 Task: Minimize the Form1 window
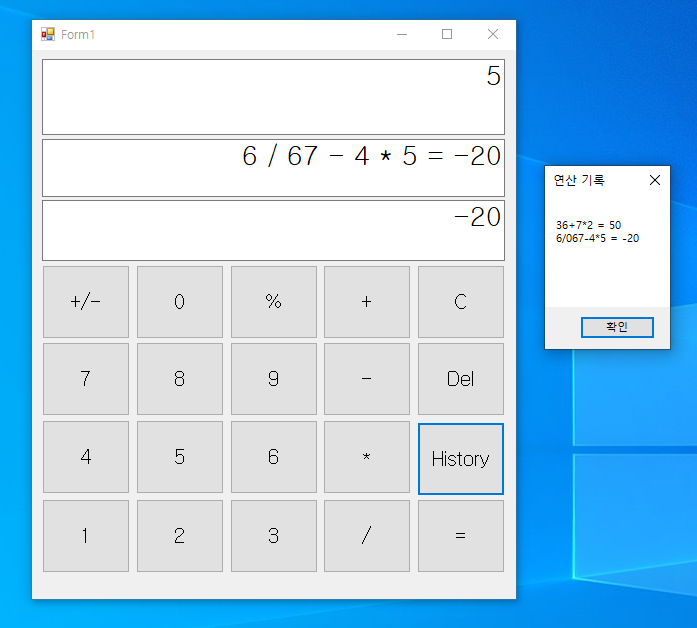402,34
